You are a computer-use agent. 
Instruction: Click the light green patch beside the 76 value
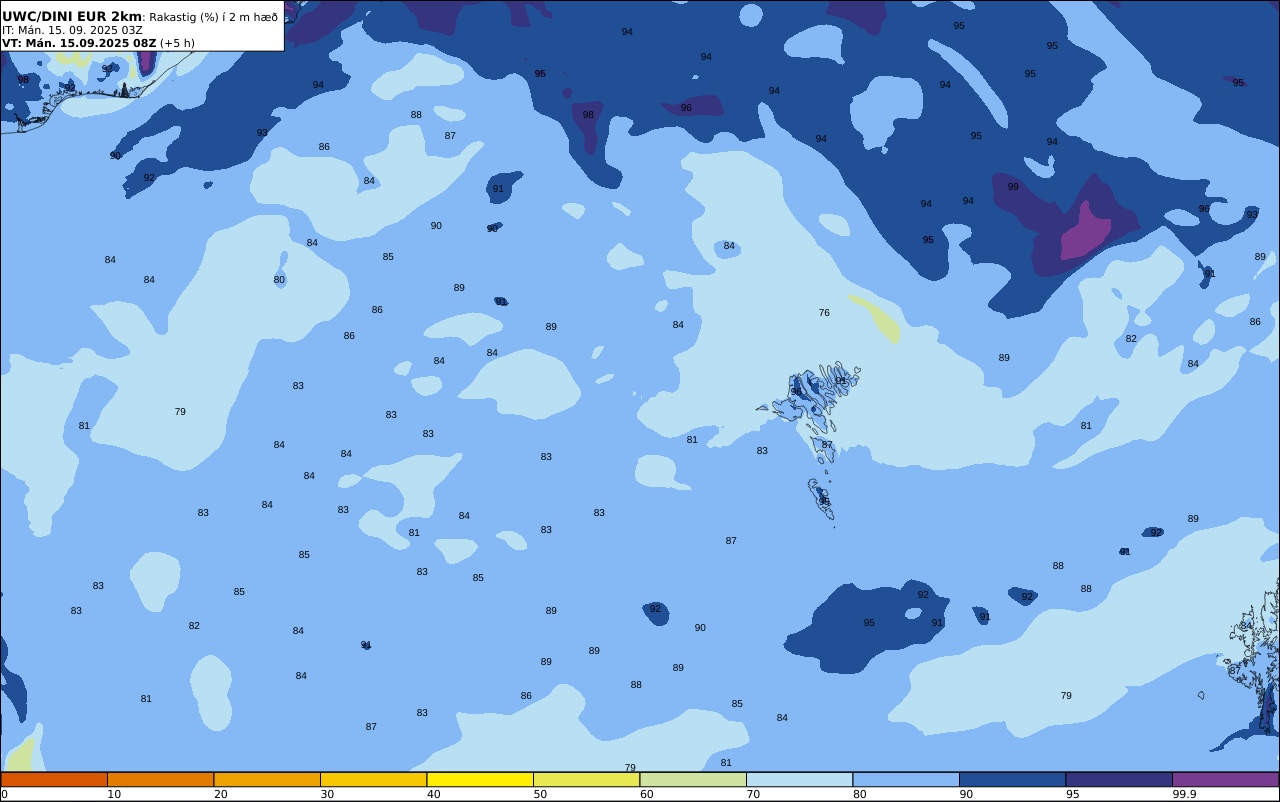[x=876, y=318]
